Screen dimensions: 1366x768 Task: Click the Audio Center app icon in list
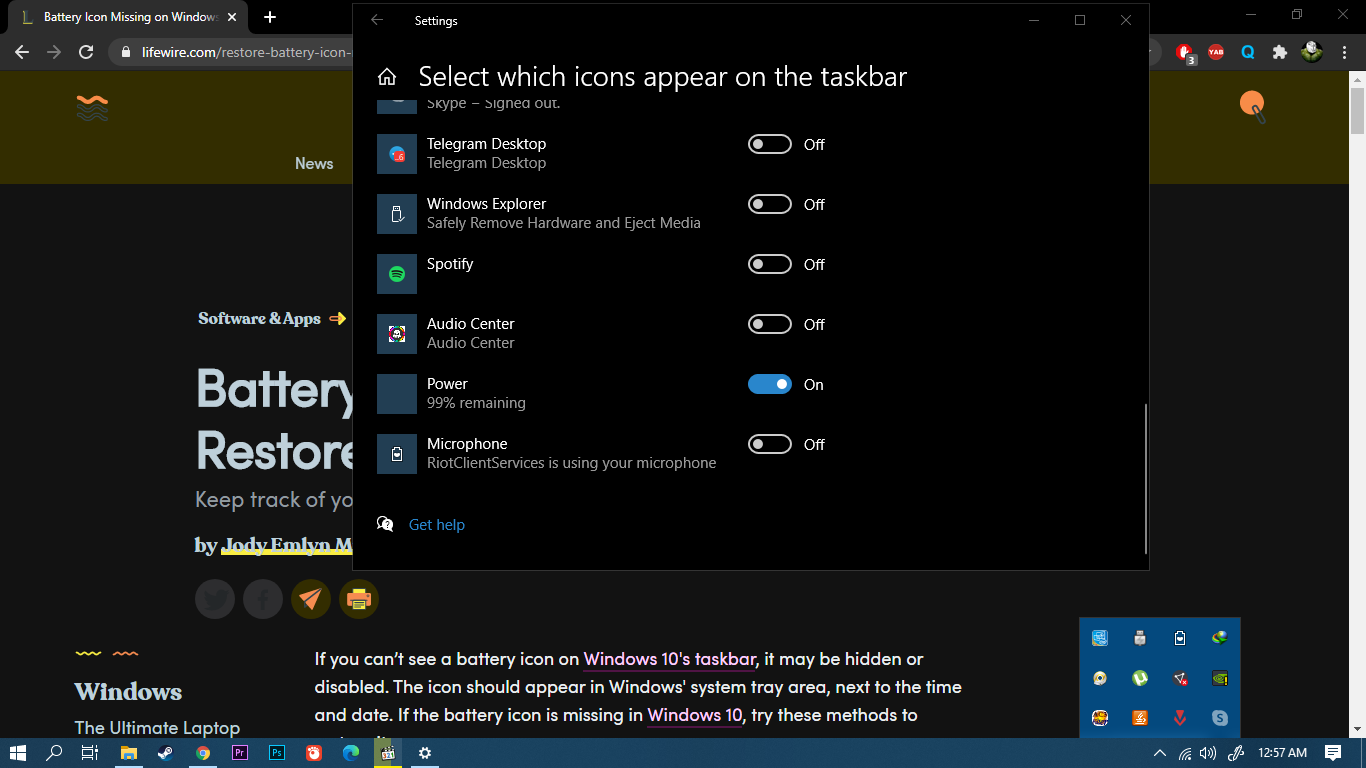(397, 334)
